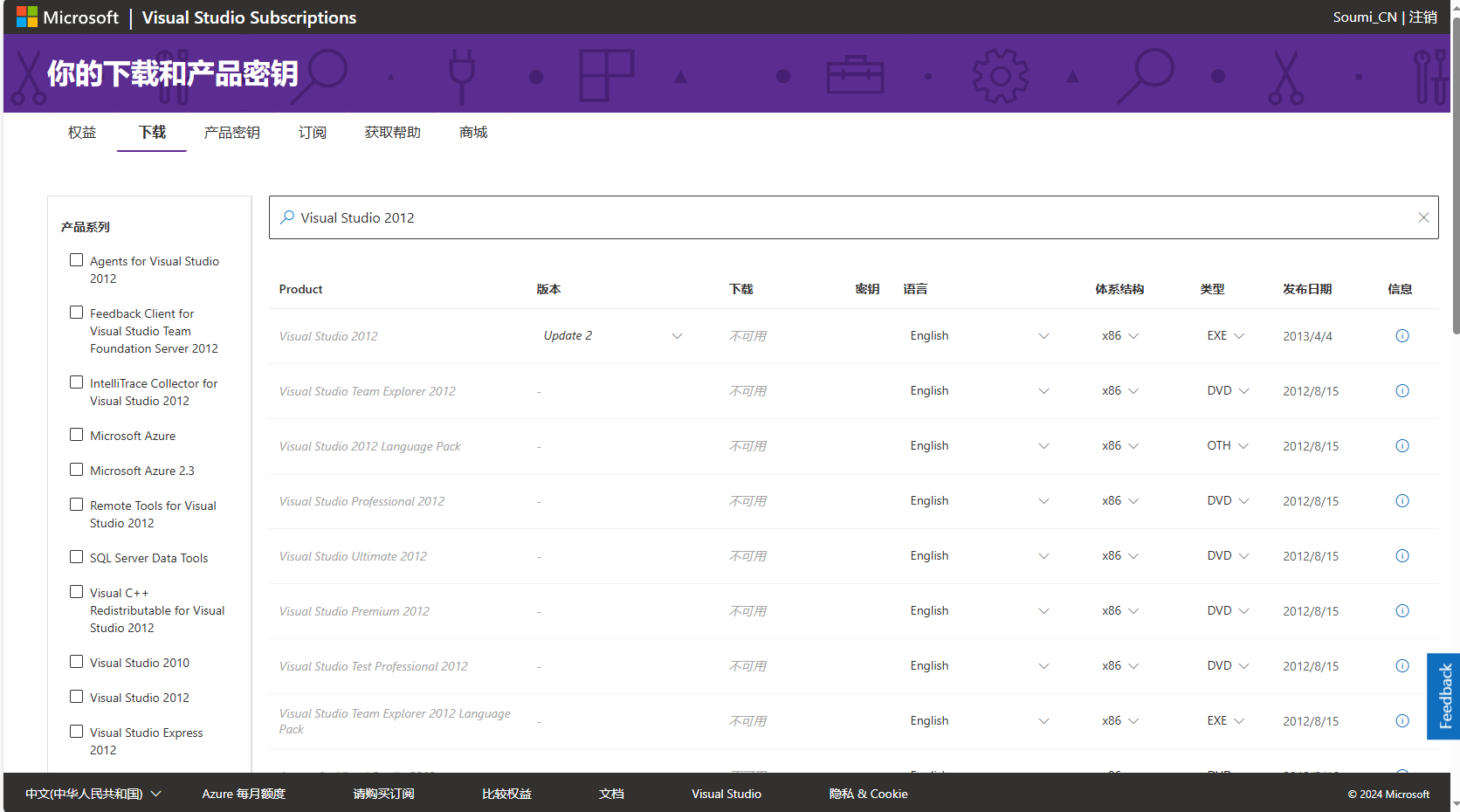Click the search field containing Visual Studio 2012

tap(854, 217)
